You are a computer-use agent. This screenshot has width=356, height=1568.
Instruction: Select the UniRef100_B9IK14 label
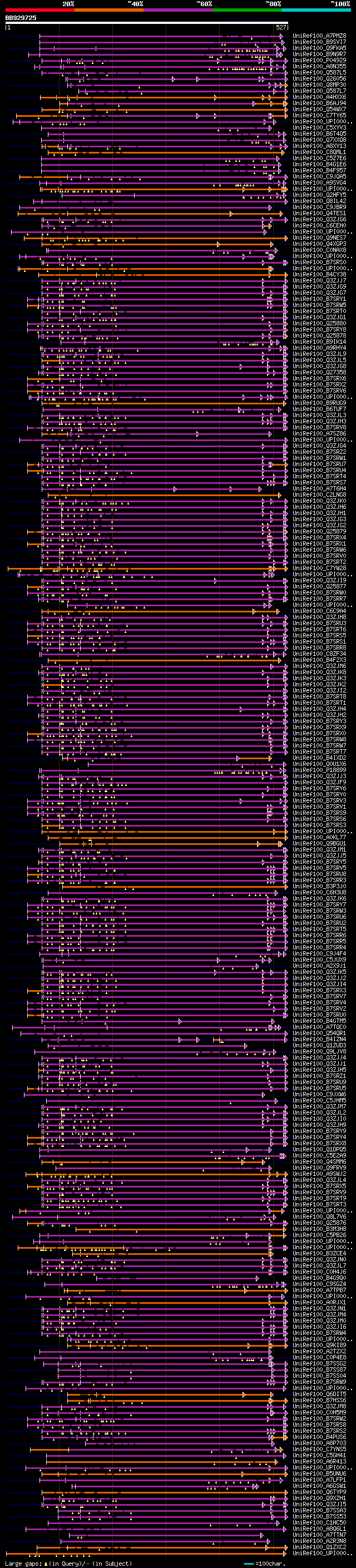[319, 342]
